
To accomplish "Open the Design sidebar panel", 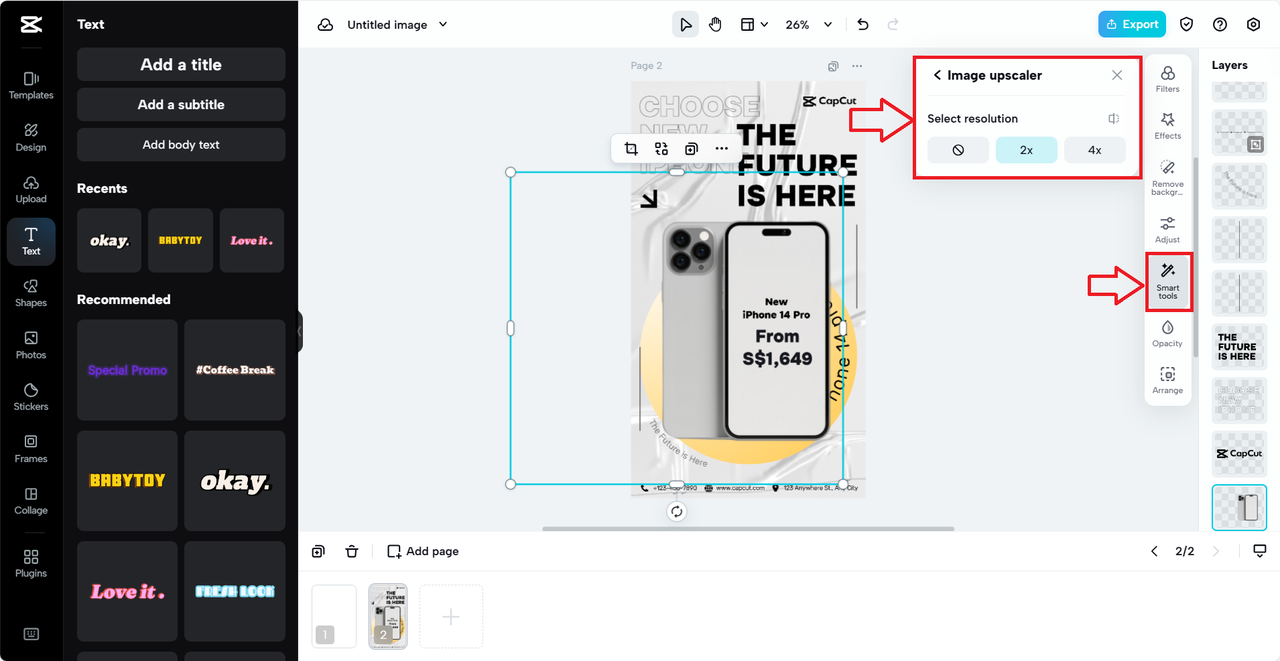I will coord(31,138).
